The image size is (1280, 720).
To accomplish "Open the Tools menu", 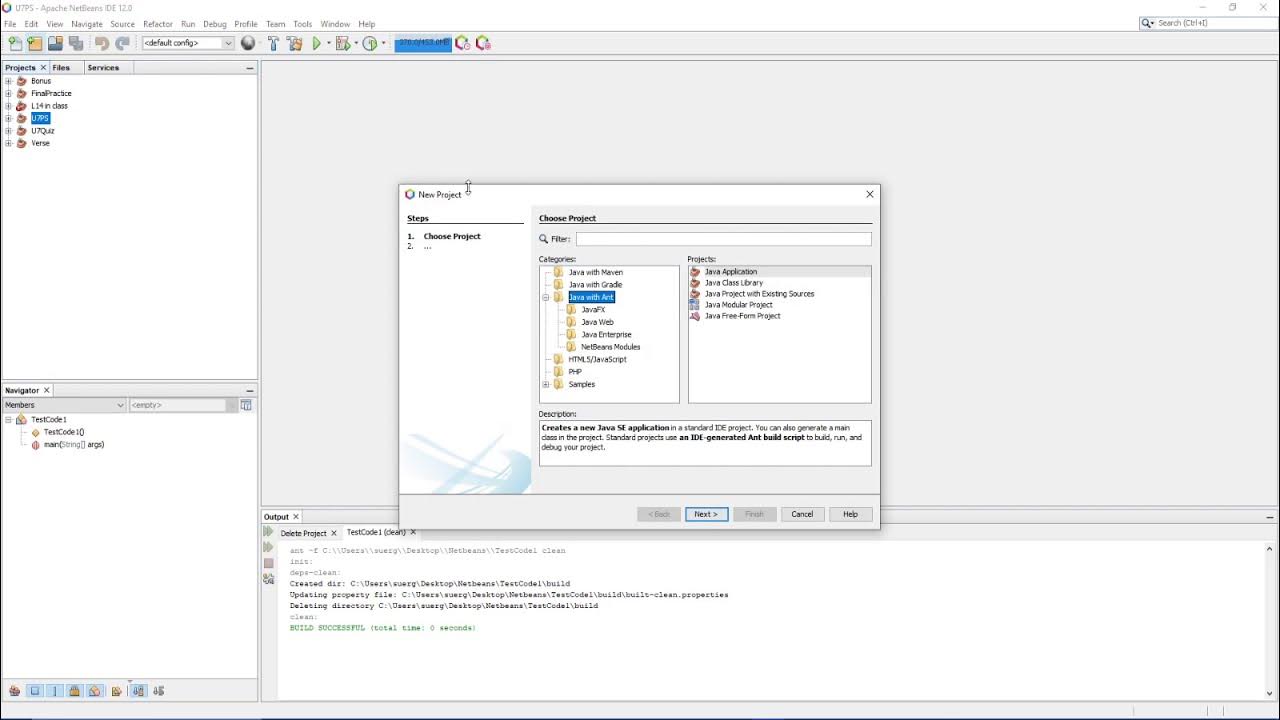I will (x=303, y=24).
